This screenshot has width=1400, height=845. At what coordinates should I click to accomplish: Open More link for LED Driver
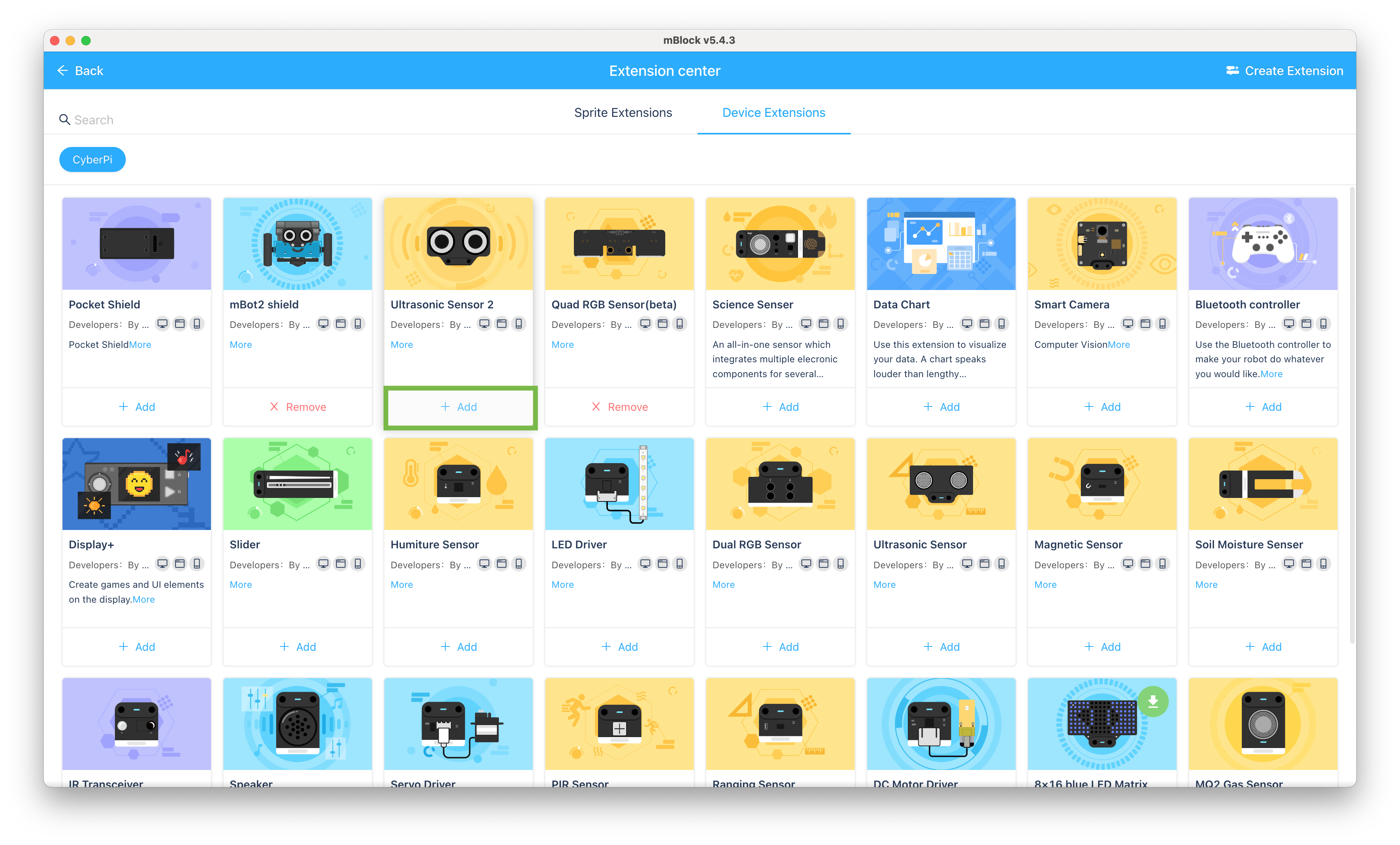coord(562,585)
